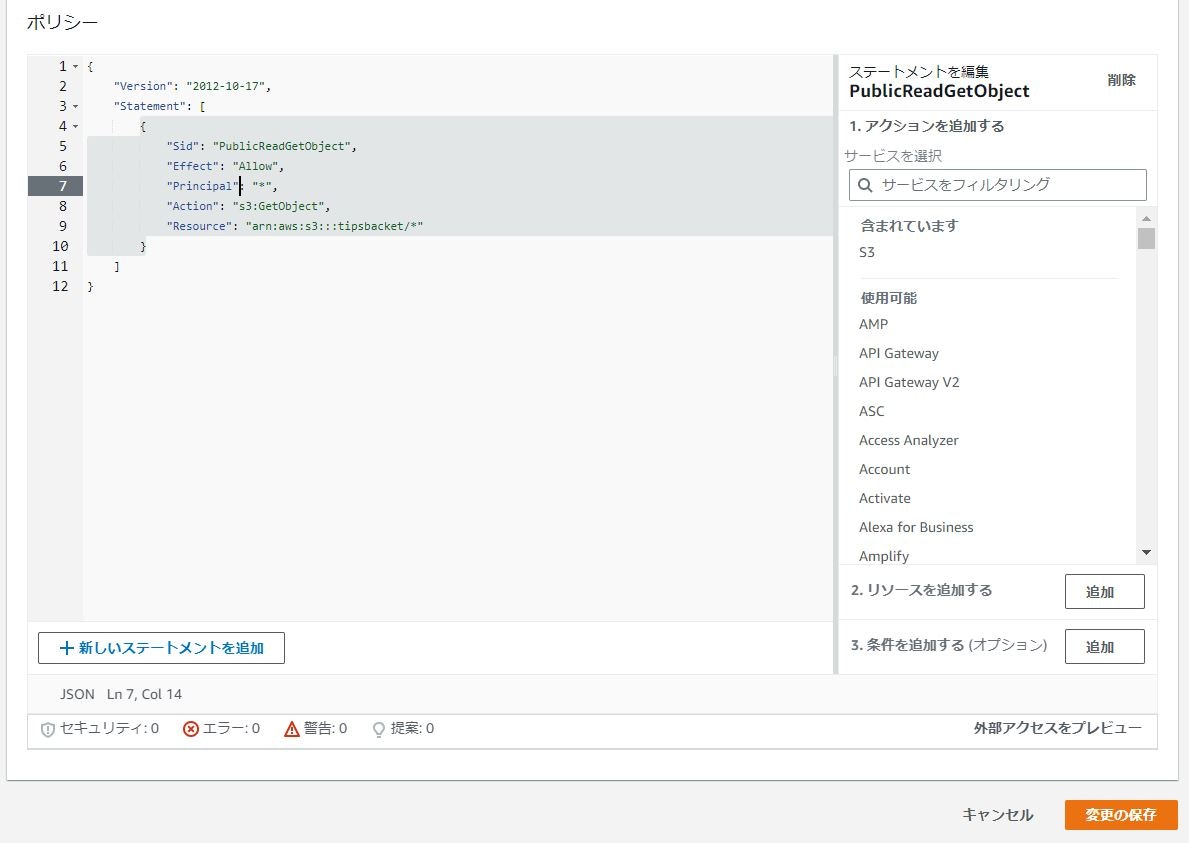The image size is (1189, 843).
Task: Choose API Gateway from service list
Action: pyautogui.click(x=899, y=353)
